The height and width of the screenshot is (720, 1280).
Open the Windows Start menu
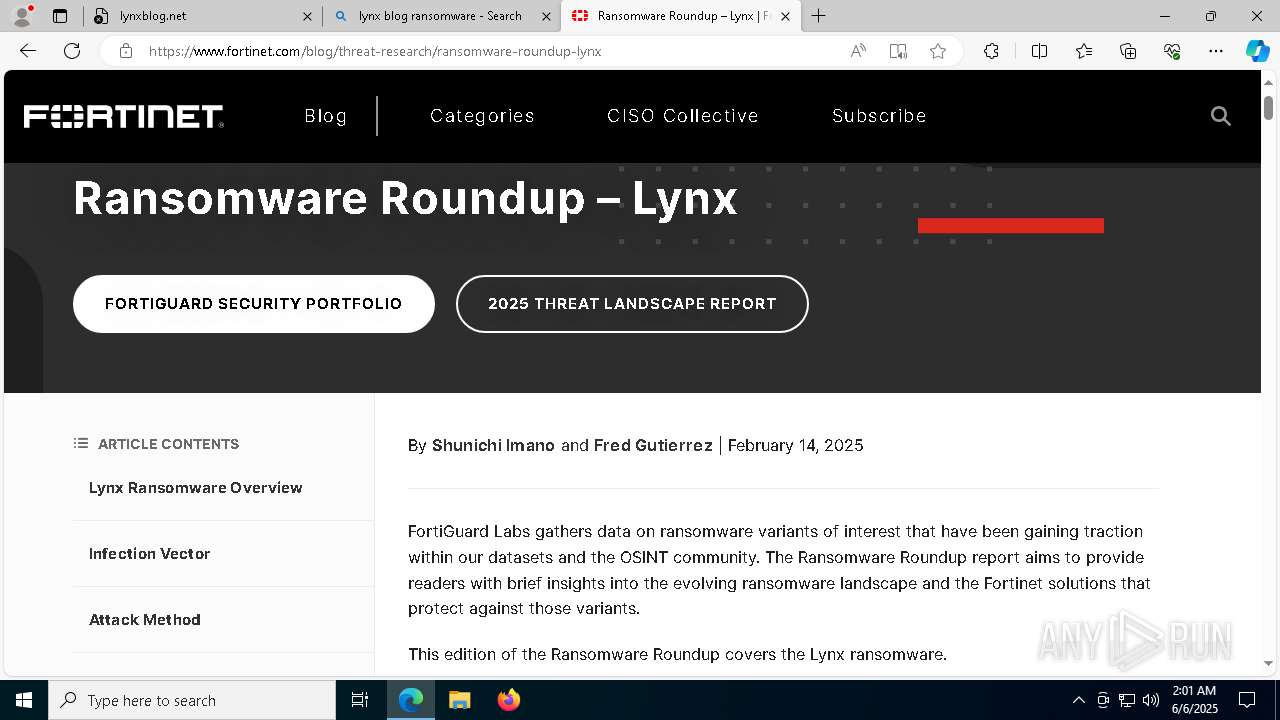click(24, 700)
